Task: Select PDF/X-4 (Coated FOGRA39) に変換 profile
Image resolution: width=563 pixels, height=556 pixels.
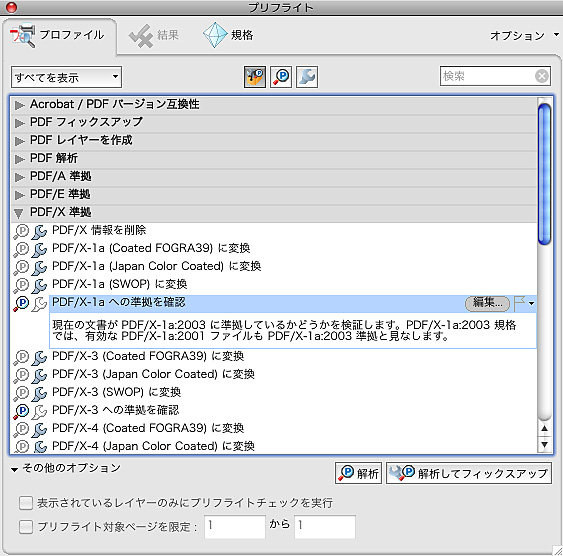Action: pos(148,428)
